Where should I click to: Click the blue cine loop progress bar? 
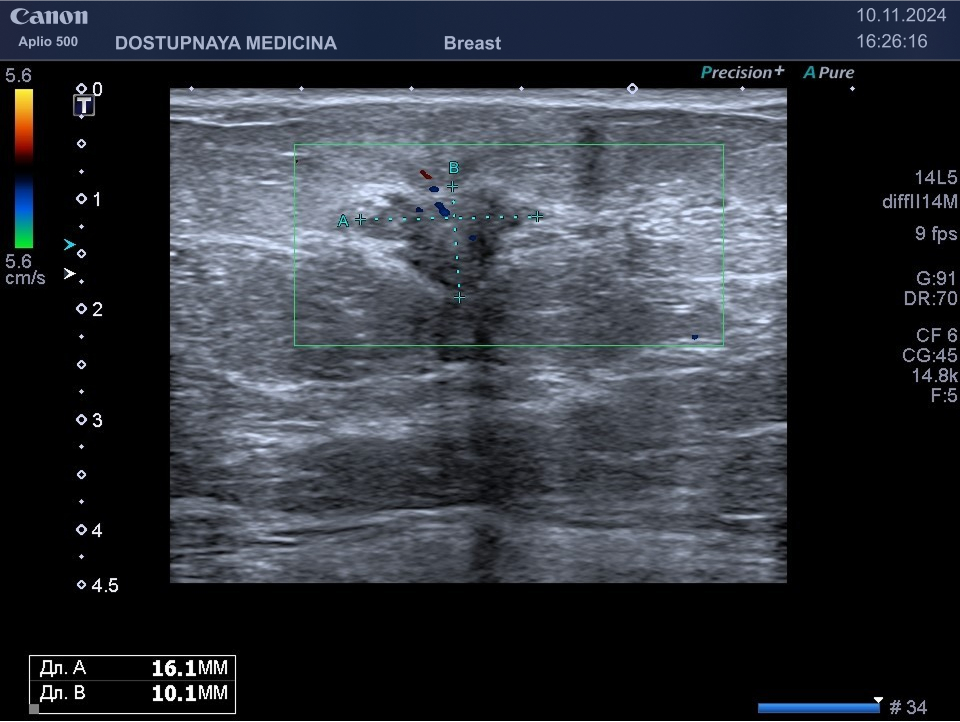pyautogui.click(x=818, y=708)
